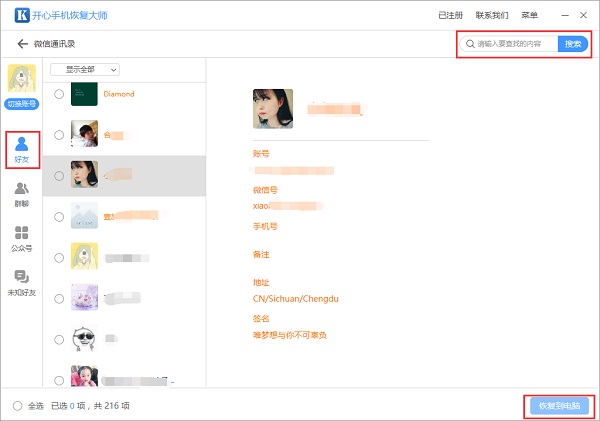
Task: Select the radio button for Diamond
Action: click(x=59, y=94)
